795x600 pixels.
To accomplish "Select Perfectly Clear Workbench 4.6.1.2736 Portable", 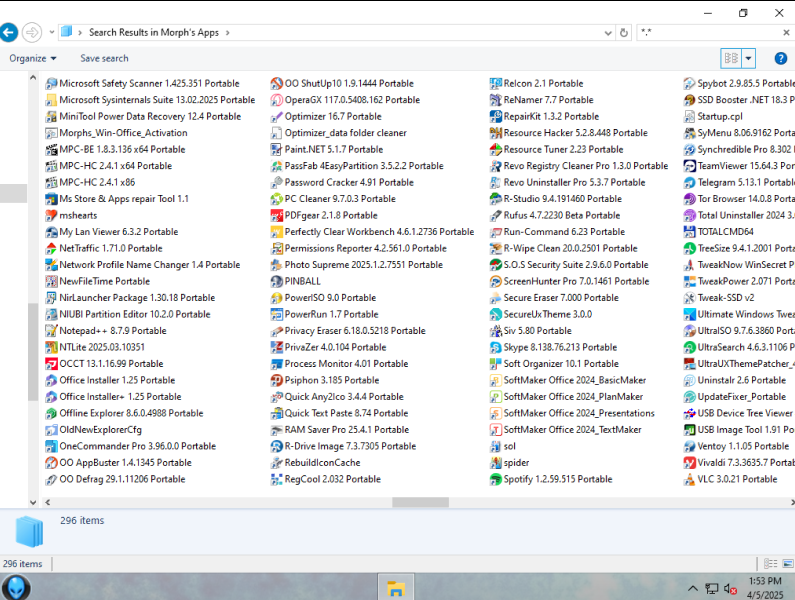I will pos(372,232).
